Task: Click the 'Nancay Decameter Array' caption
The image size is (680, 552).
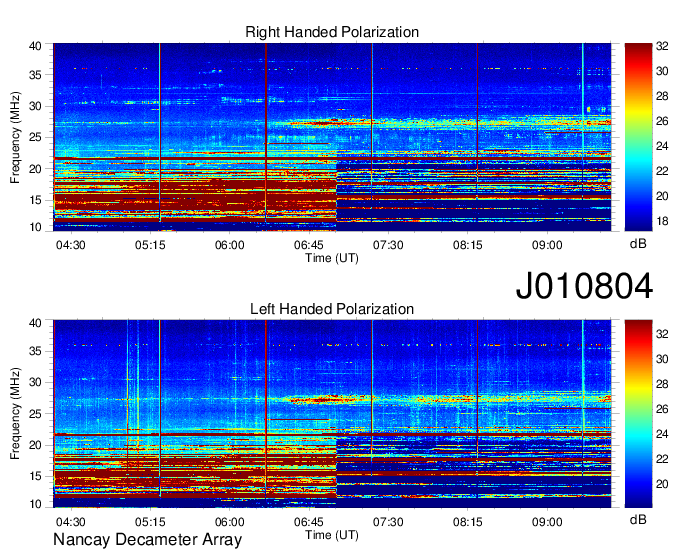Action: click(x=147, y=540)
